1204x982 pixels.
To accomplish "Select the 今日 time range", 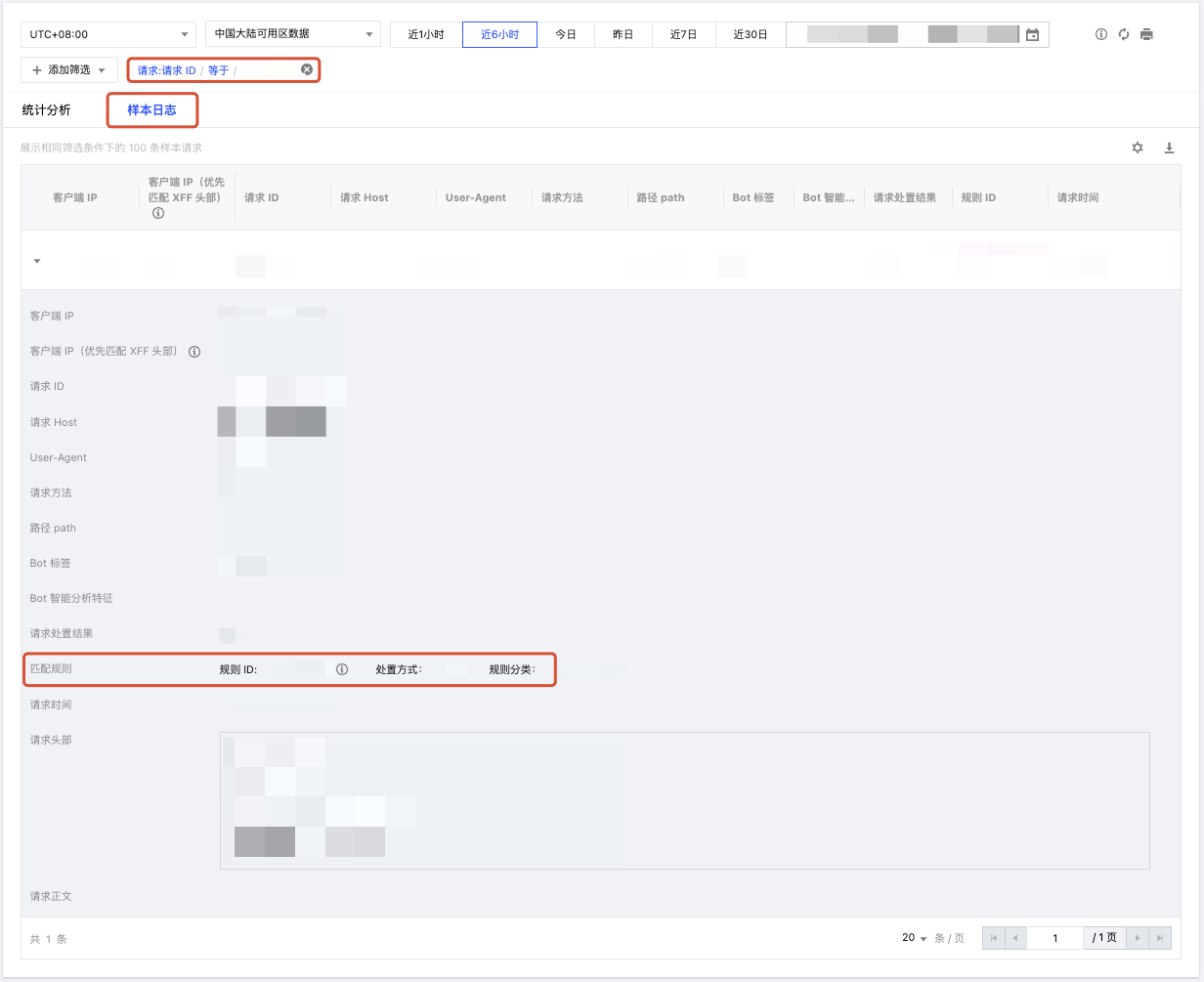I will pyautogui.click(x=566, y=34).
